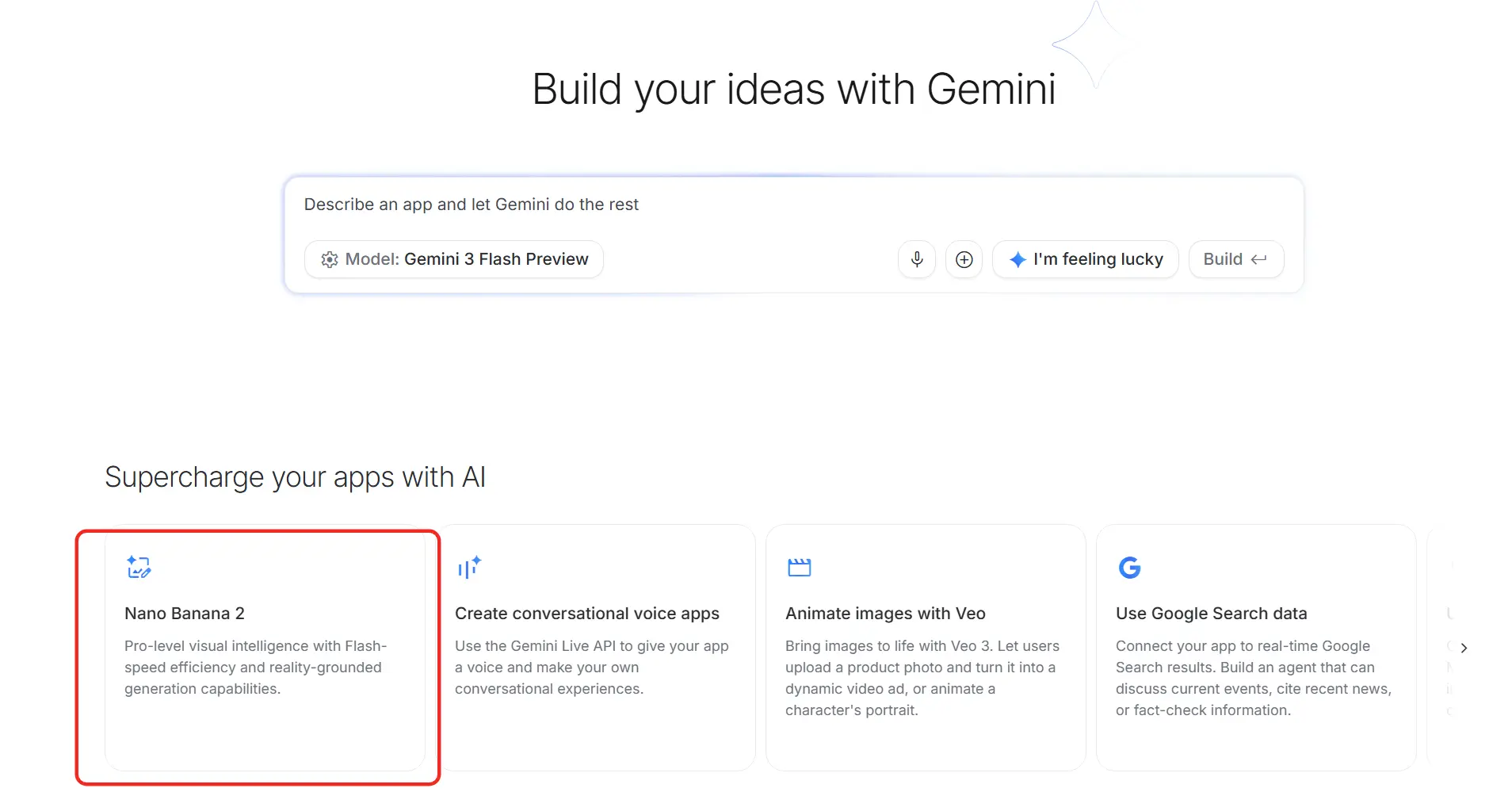This screenshot has height=792, width=1512.
Task: Click the Google G icon on Search data card
Action: [1128, 567]
